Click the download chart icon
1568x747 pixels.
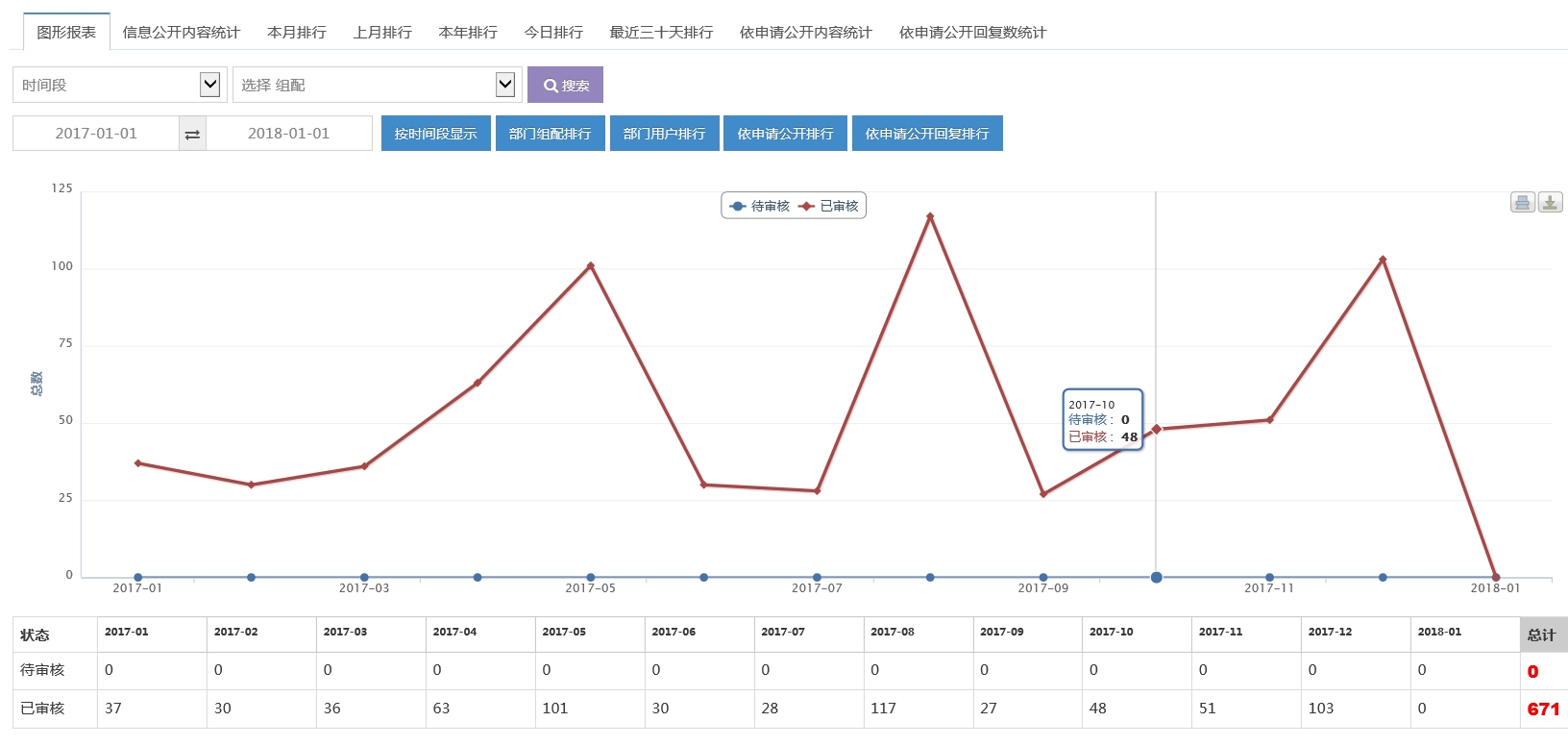click(1550, 202)
